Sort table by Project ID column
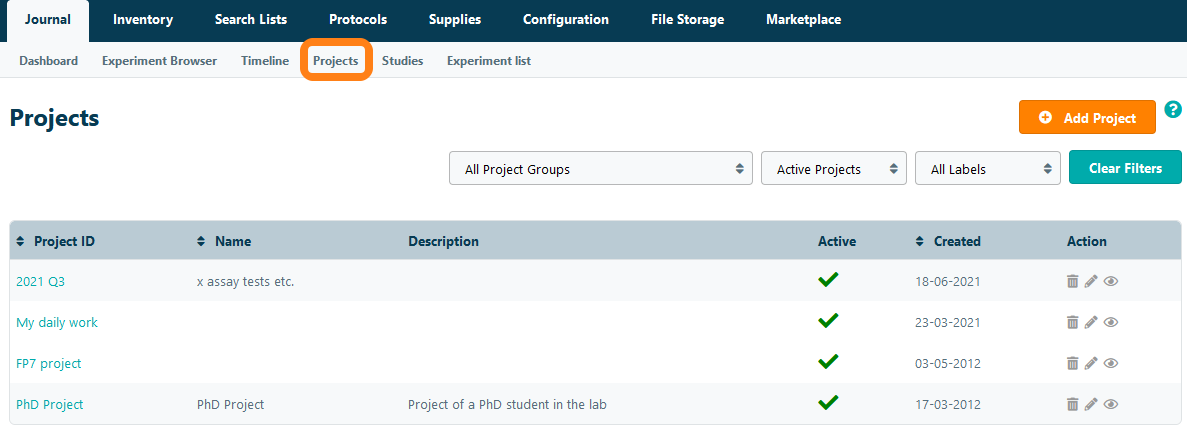The width and height of the screenshot is (1187, 431). [64, 241]
